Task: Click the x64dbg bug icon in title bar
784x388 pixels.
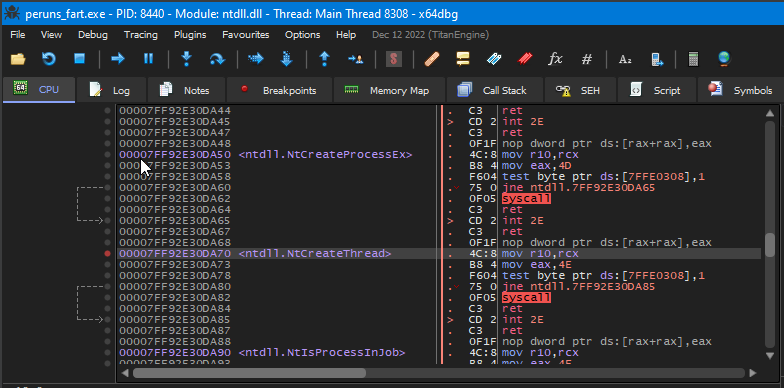Action: pyautogui.click(x=11, y=13)
